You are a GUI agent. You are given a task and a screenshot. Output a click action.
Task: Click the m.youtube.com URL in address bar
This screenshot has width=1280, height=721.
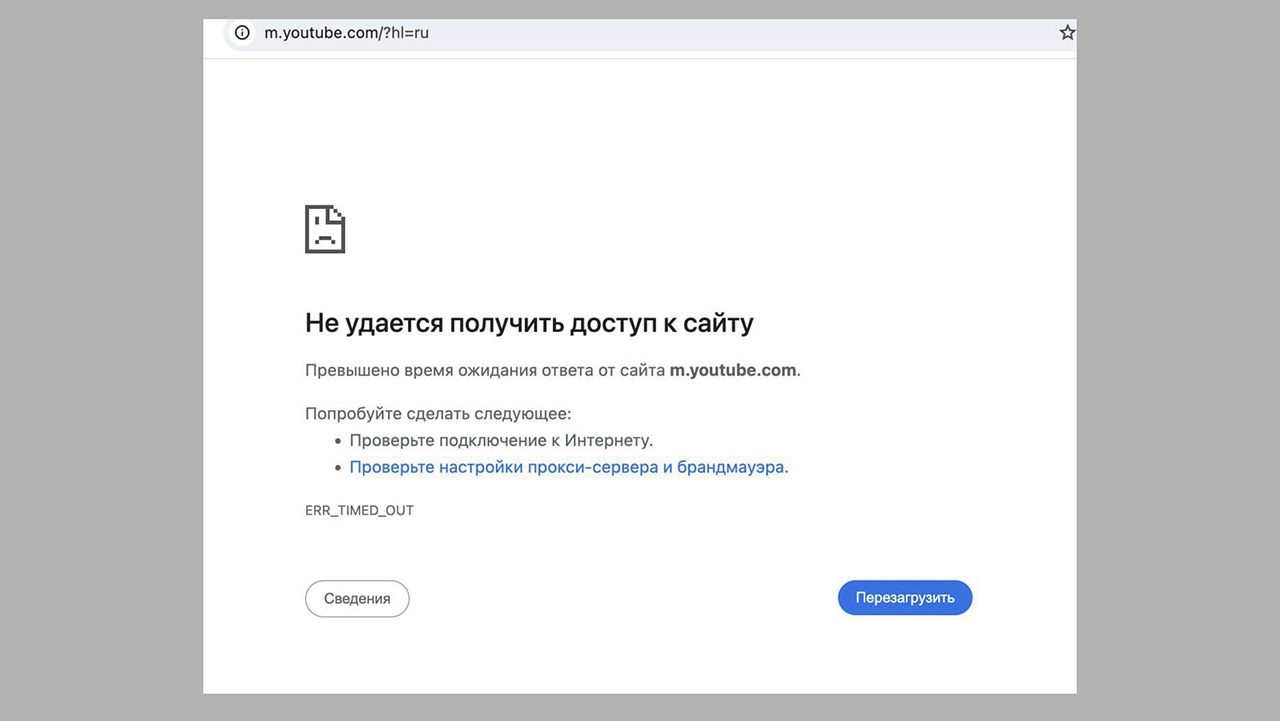click(320, 33)
